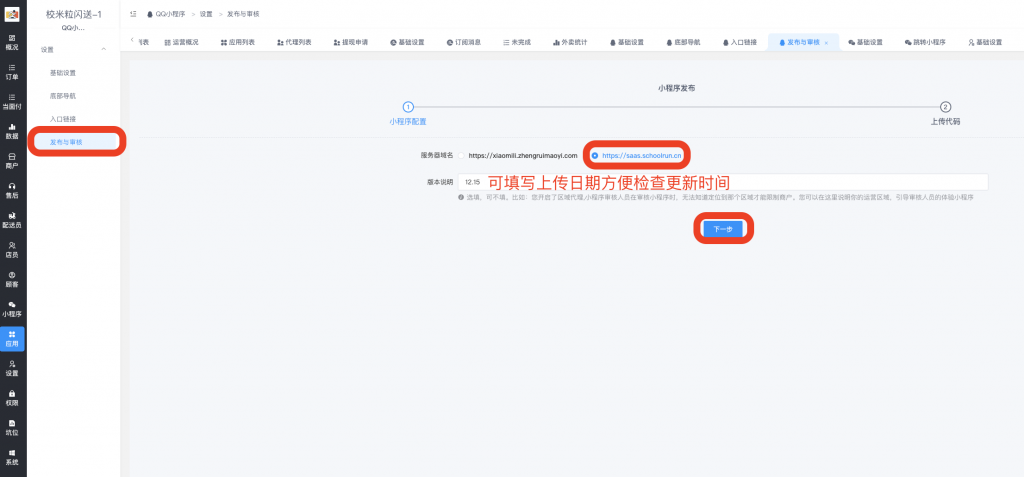Image resolution: width=1024 pixels, height=477 pixels.
Task: Open 概况 in the dark sidebar
Action: coord(12,42)
